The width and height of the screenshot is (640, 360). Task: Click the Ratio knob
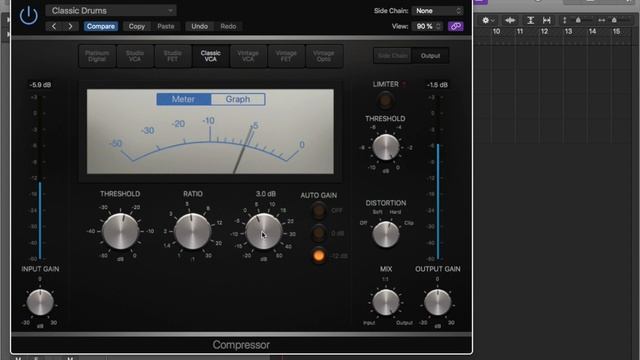click(x=192, y=231)
